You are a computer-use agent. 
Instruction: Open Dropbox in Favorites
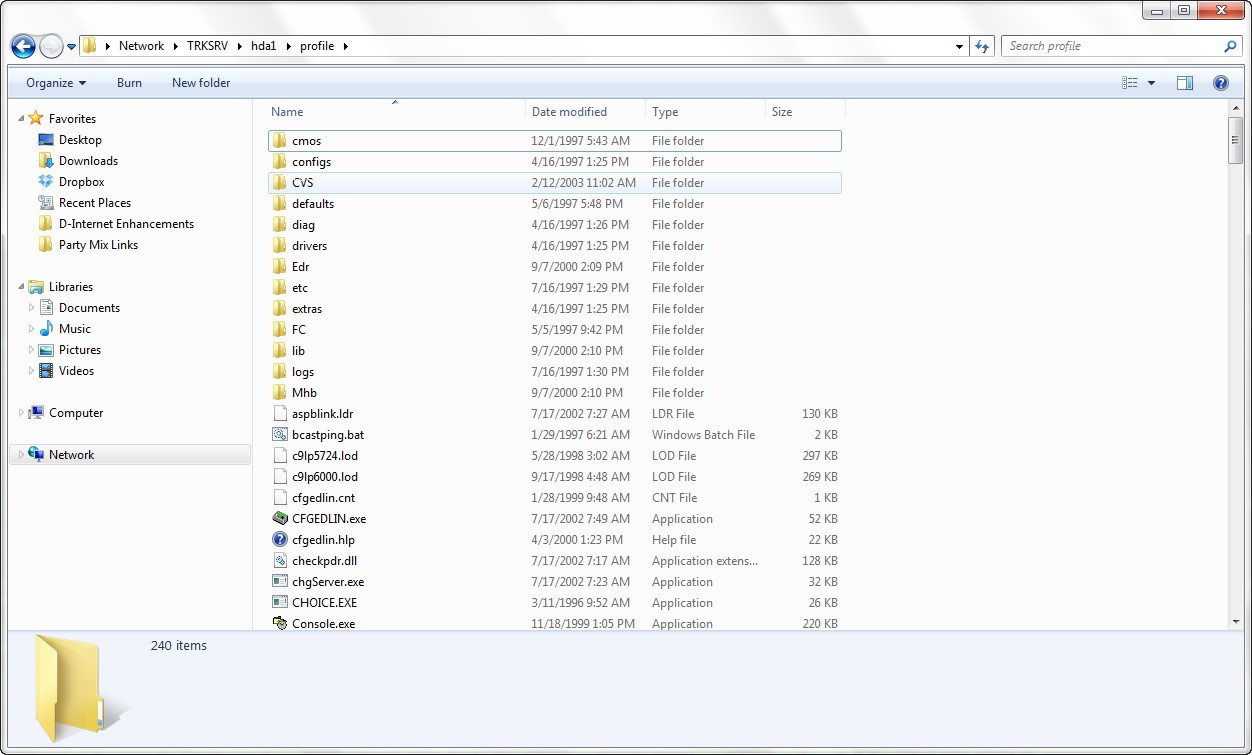pyautogui.click(x=81, y=182)
